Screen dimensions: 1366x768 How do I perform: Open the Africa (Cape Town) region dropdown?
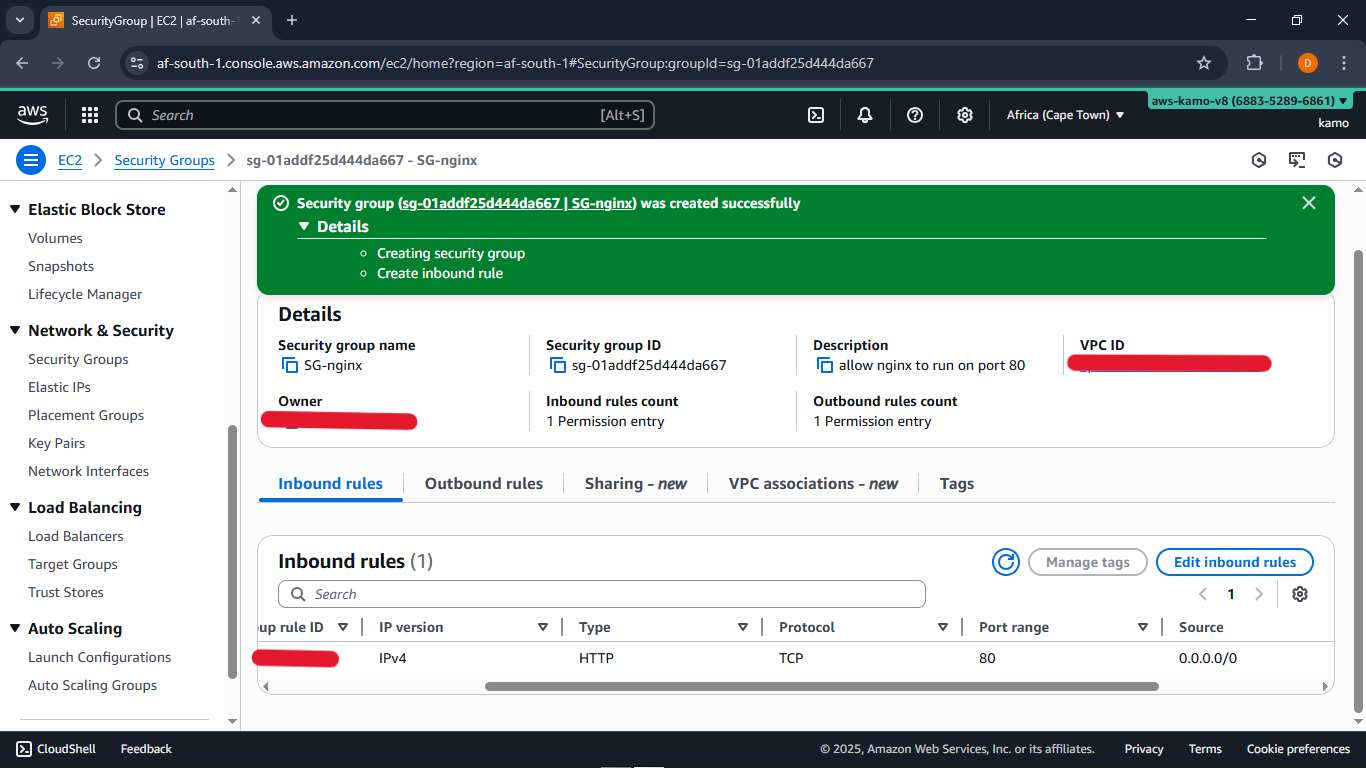(x=1065, y=115)
